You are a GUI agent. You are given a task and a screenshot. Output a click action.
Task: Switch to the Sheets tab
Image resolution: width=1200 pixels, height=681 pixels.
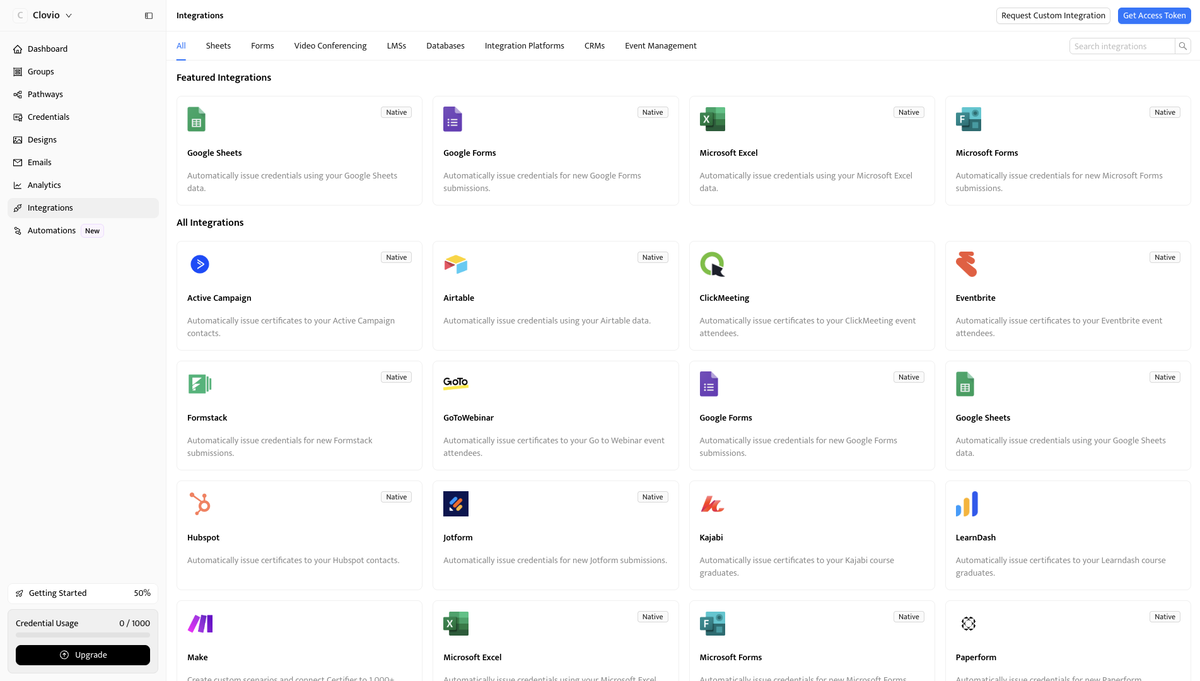tap(218, 45)
